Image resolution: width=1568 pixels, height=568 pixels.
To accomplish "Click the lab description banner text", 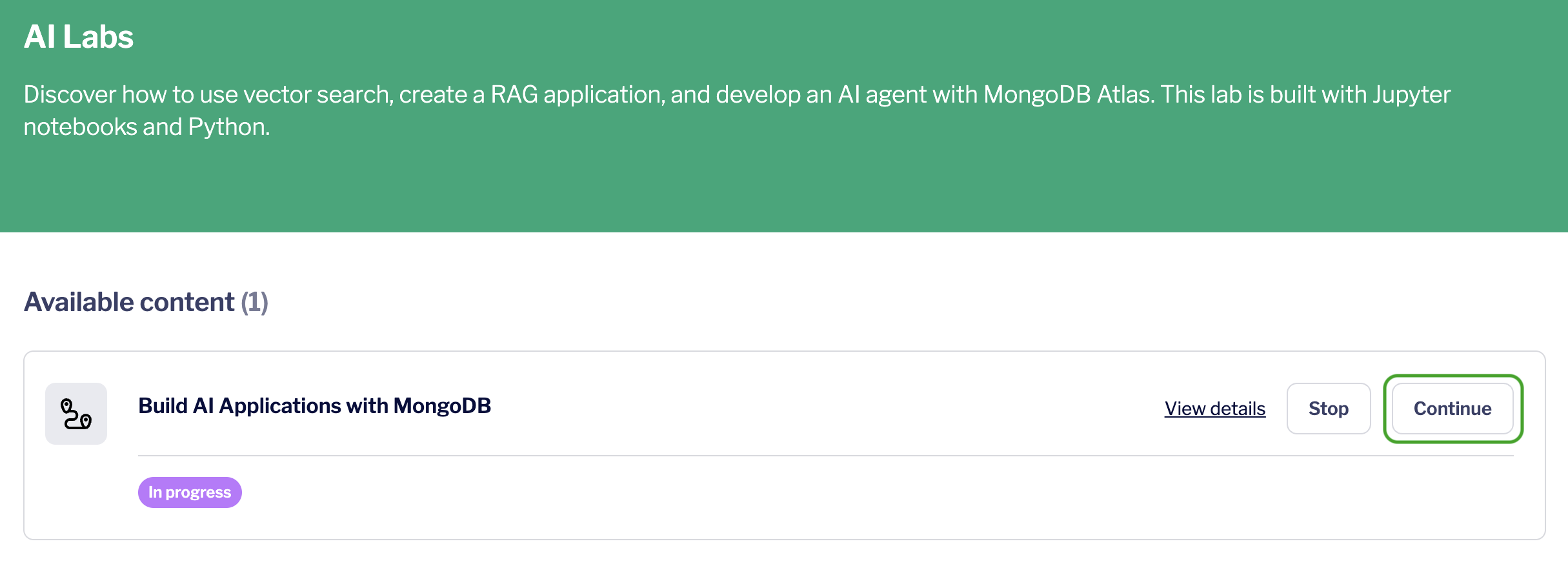I will 737,110.
